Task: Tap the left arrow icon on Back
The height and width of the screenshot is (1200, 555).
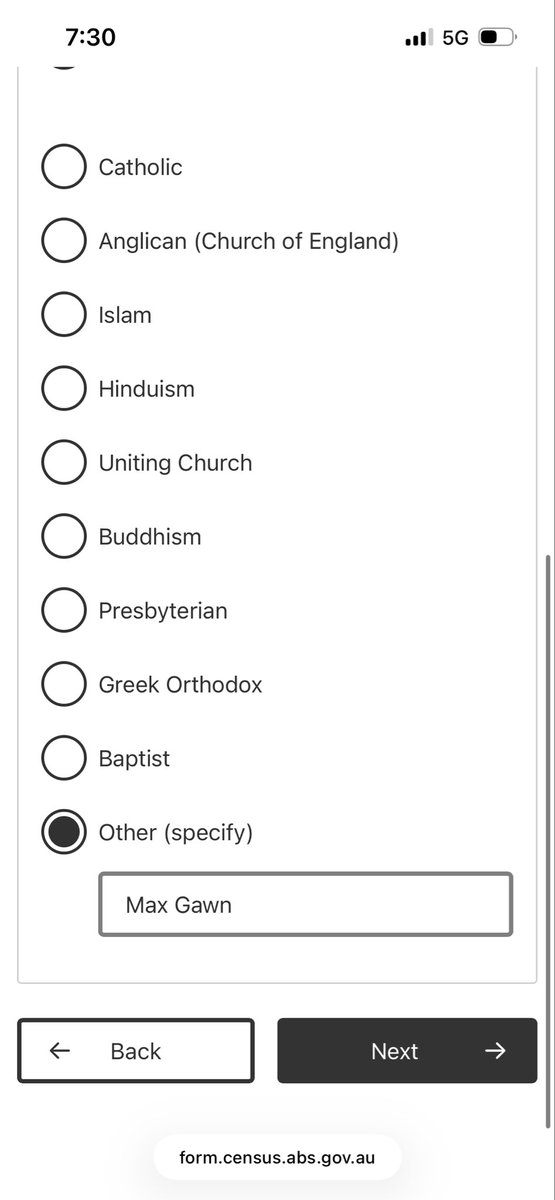Action: click(60, 1051)
